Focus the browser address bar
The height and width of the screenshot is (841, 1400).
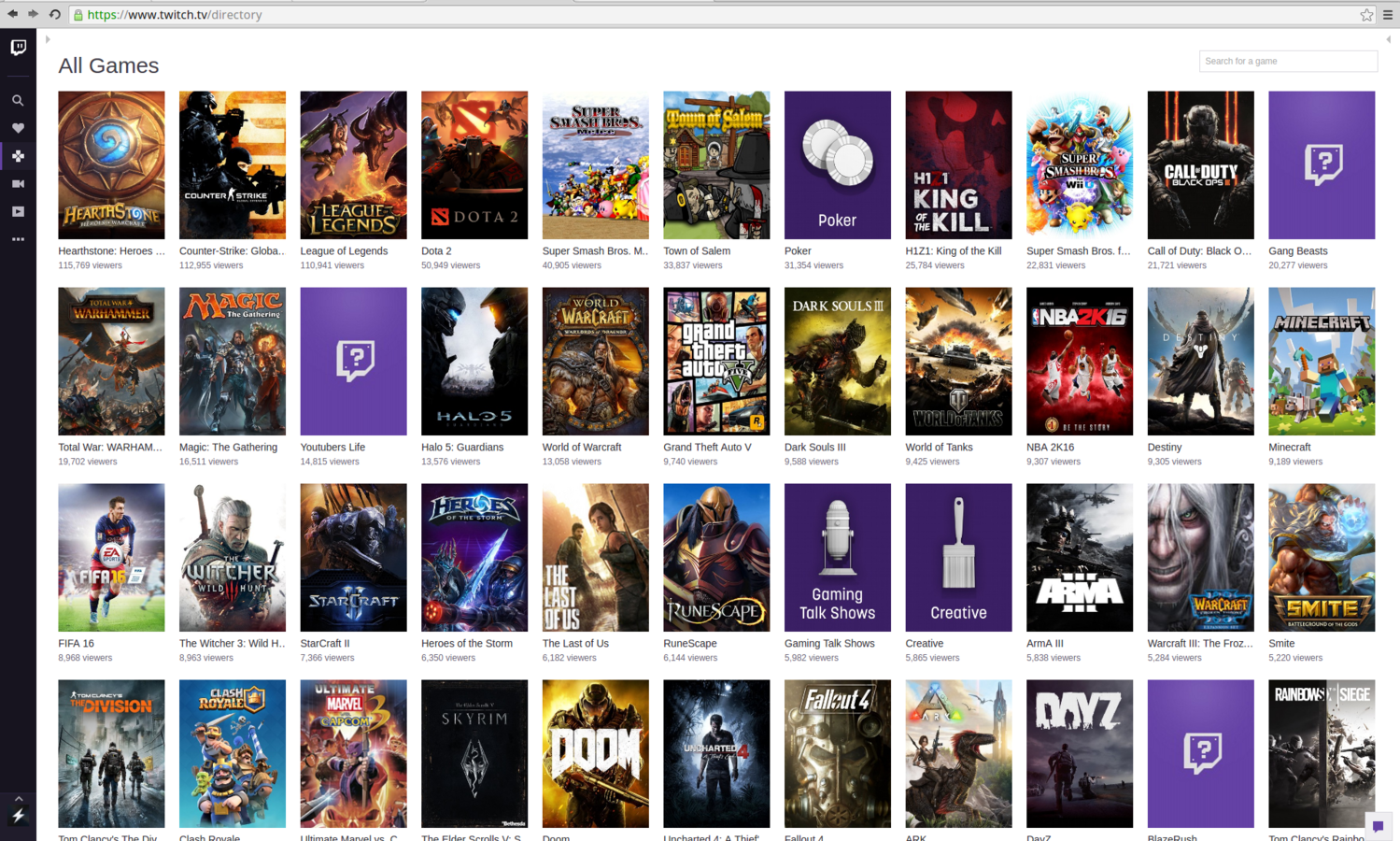click(x=721, y=15)
